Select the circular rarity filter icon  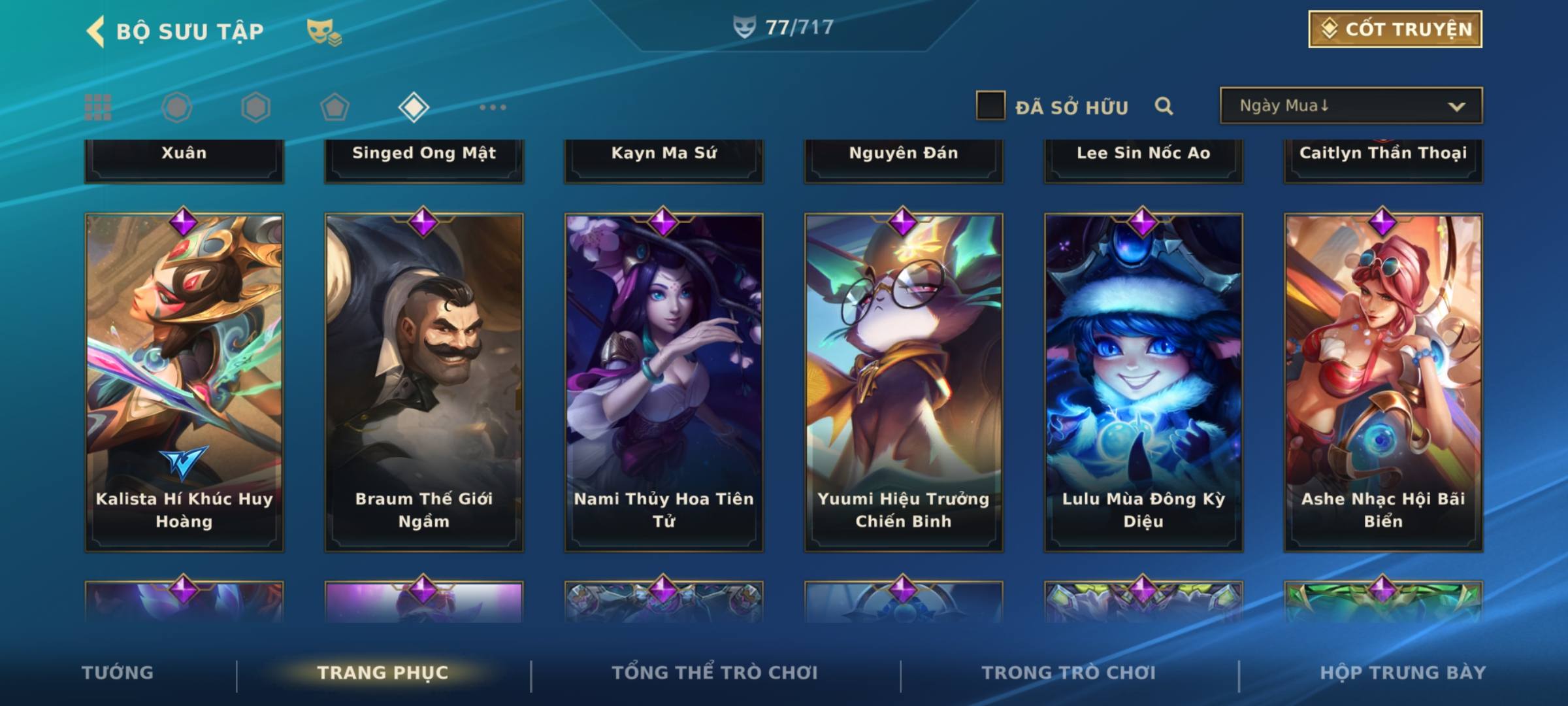(176, 107)
